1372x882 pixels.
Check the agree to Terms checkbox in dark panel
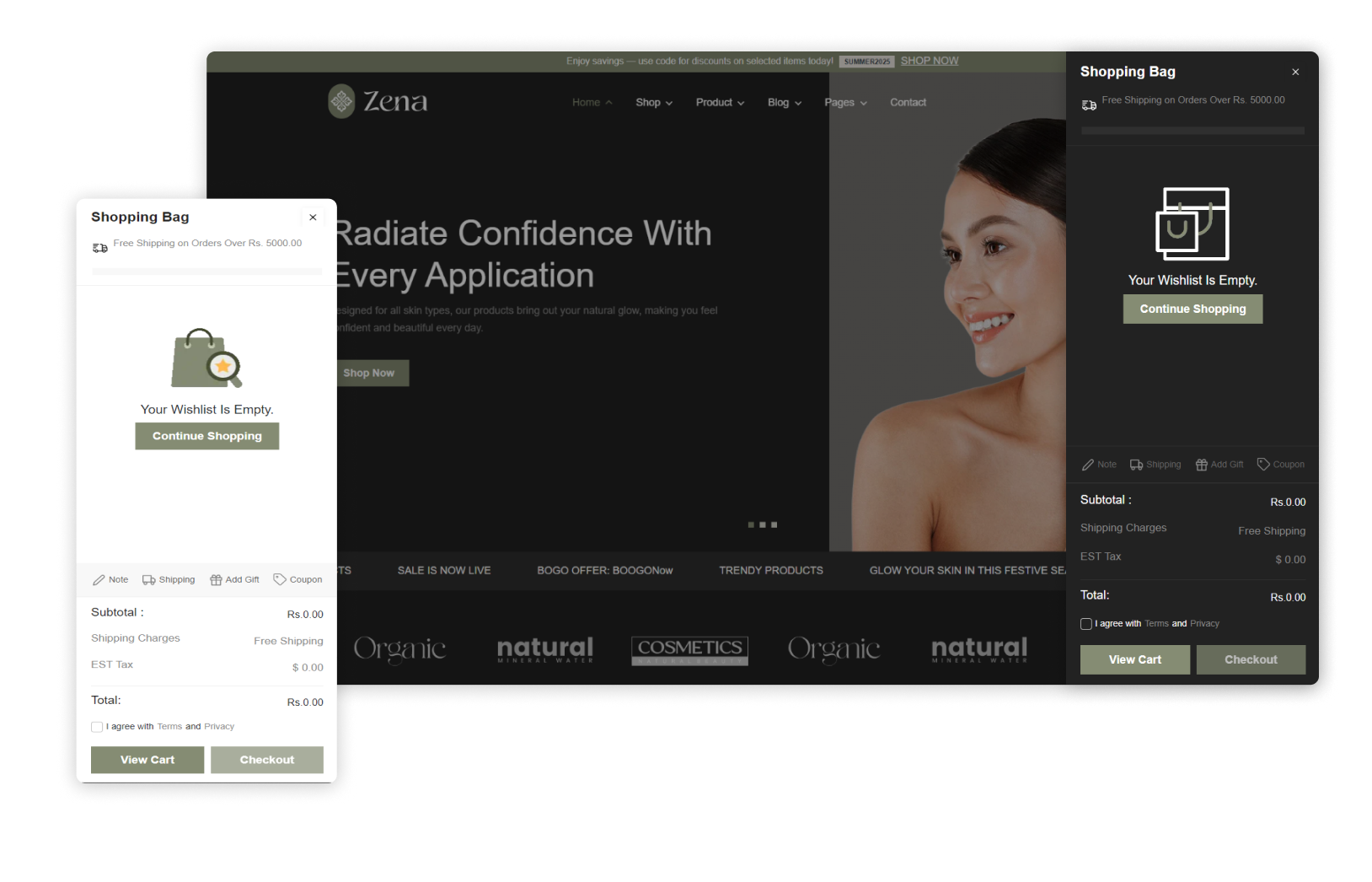[x=1086, y=624]
